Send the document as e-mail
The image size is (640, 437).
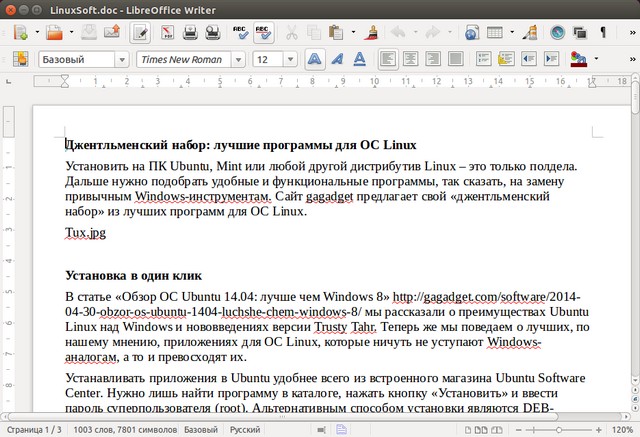[112, 32]
